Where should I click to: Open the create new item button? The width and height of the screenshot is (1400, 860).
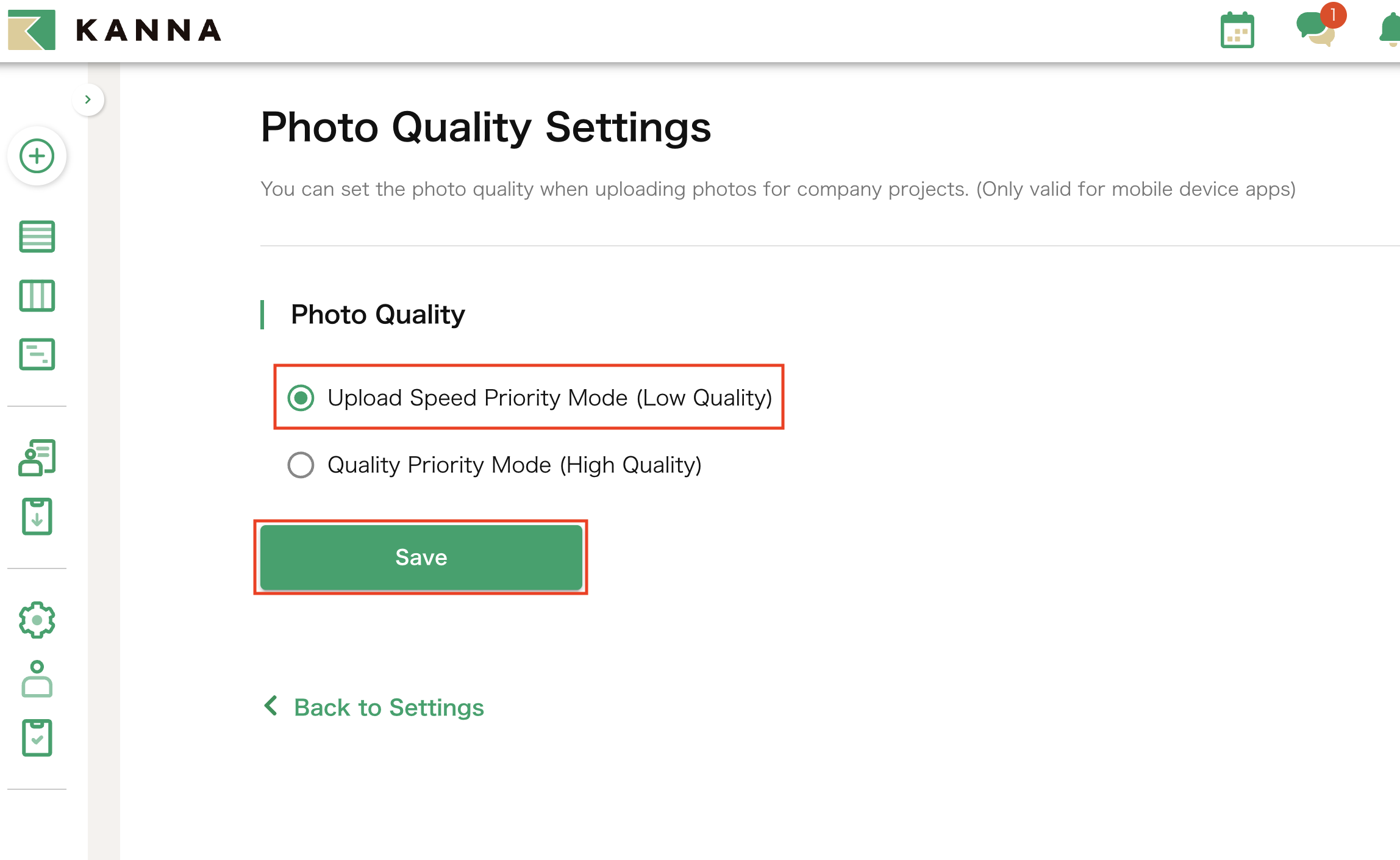pos(37,156)
